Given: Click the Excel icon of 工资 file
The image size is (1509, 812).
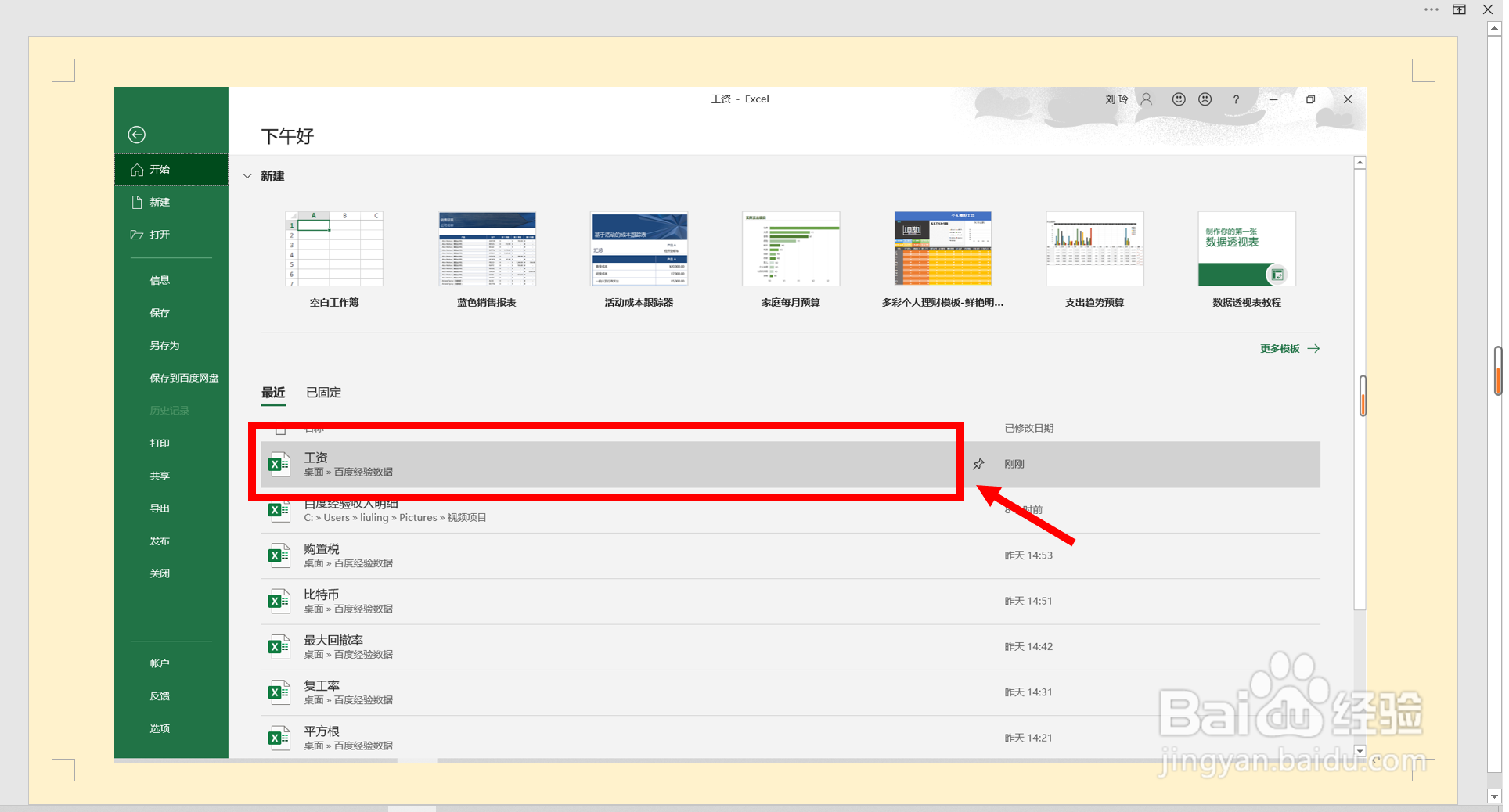Looking at the screenshot, I should pyautogui.click(x=279, y=465).
